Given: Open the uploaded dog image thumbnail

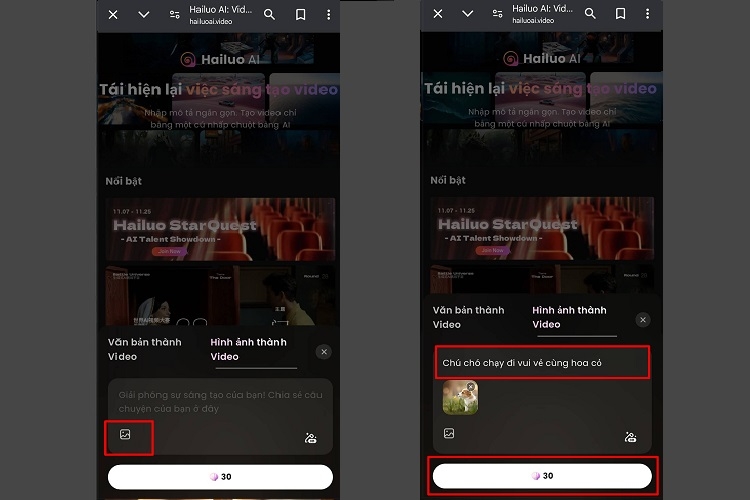Looking at the screenshot, I should coord(460,398).
